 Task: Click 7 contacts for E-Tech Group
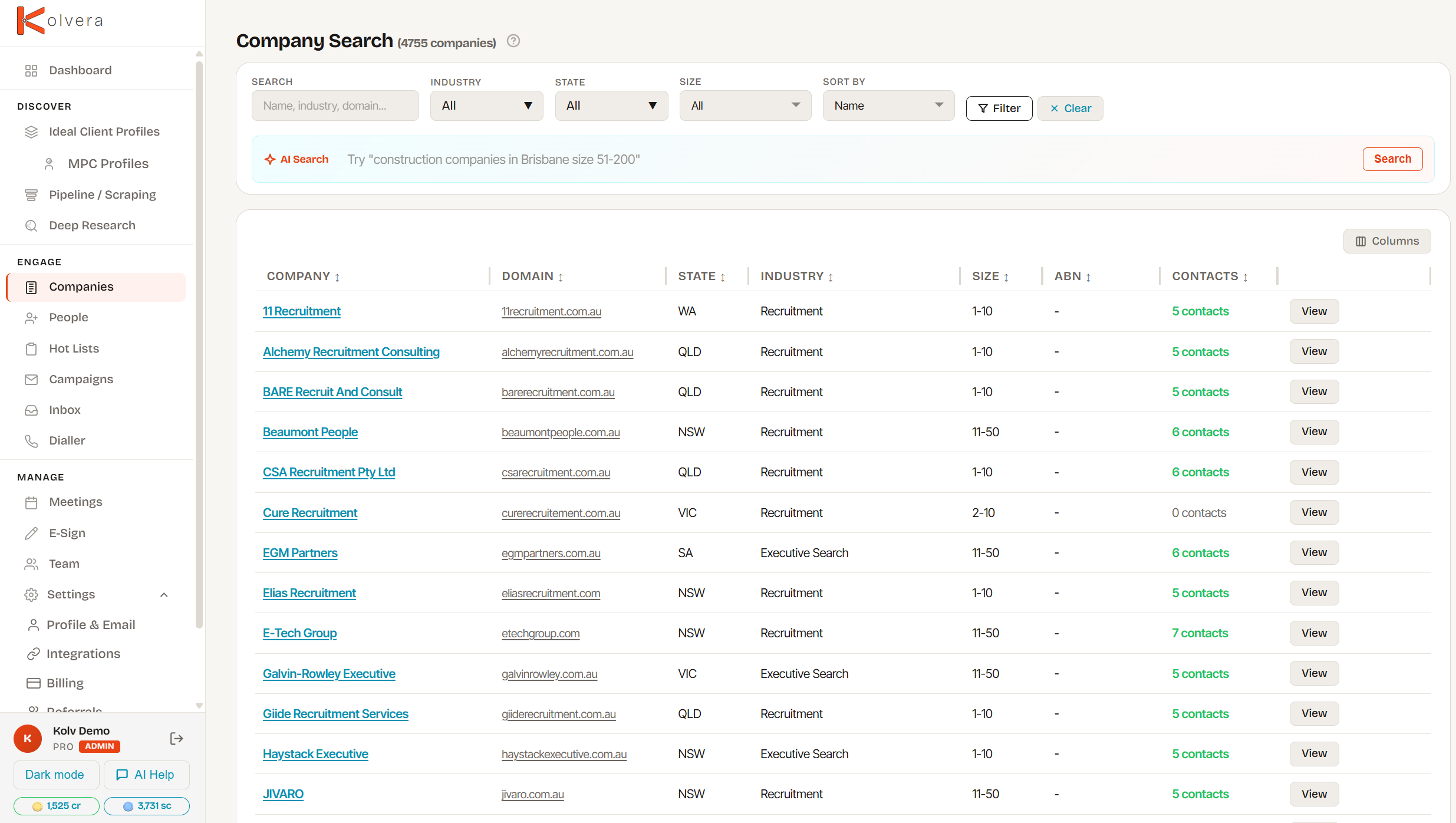tap(1200, 633)
